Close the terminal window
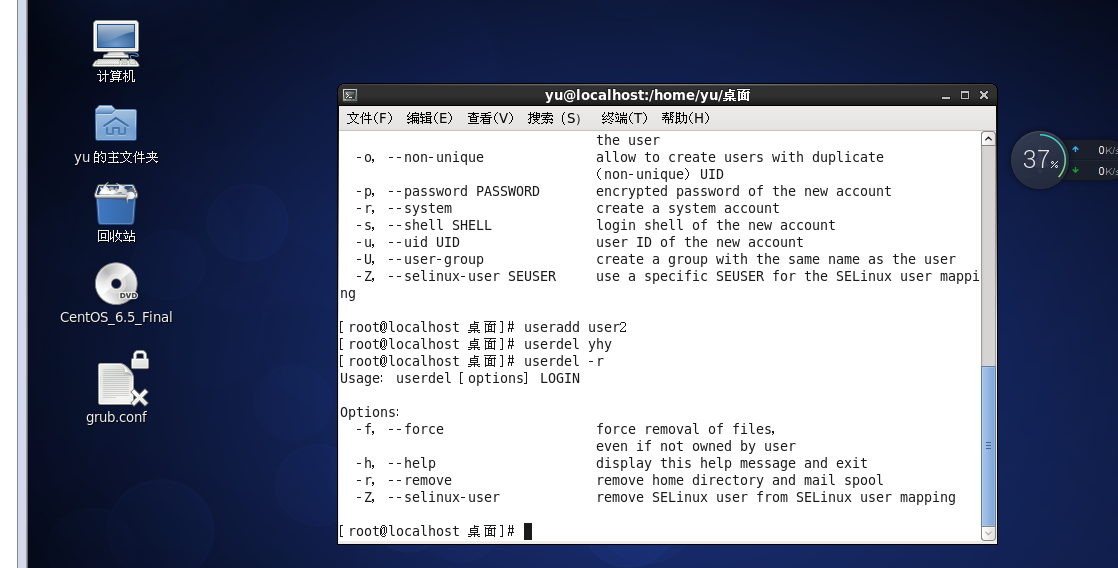 pos(984,95)
